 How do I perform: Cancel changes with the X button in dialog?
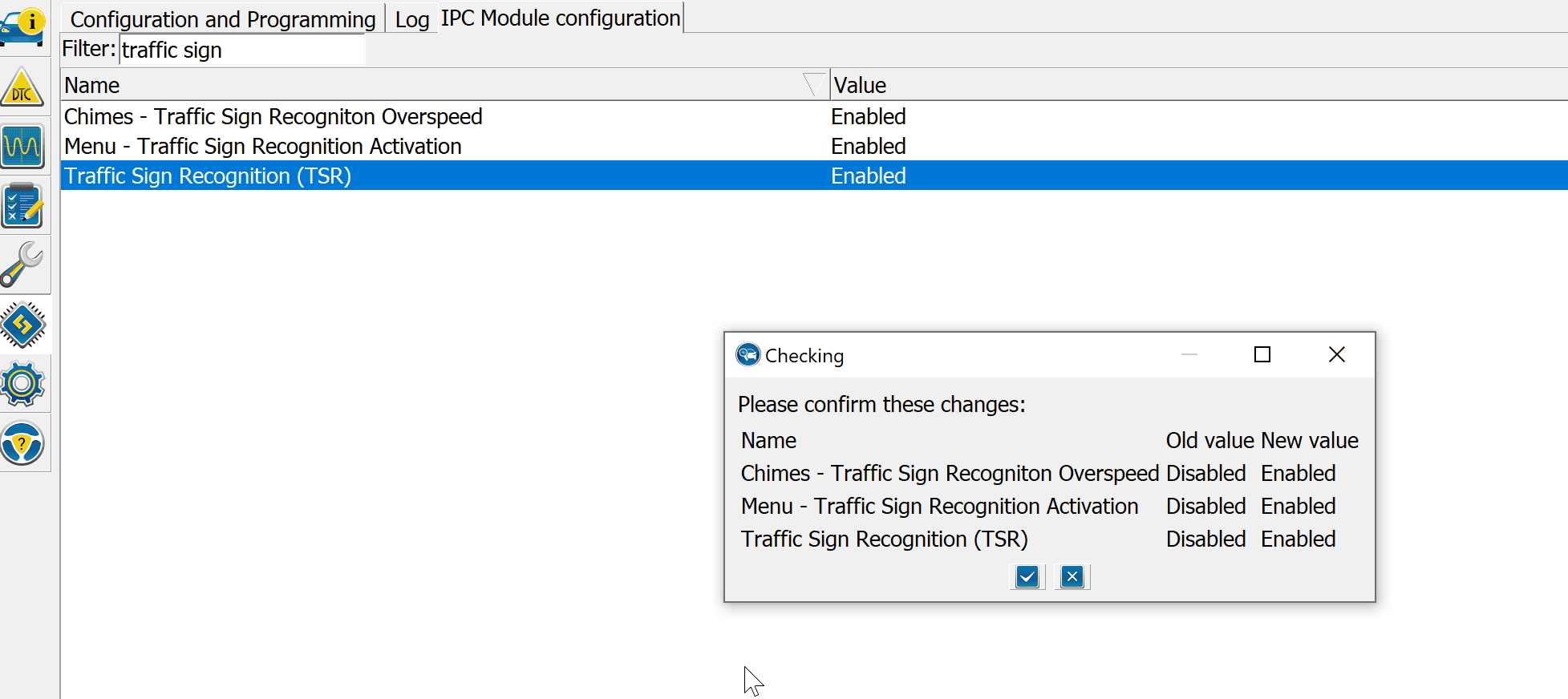click(1072, 576)
